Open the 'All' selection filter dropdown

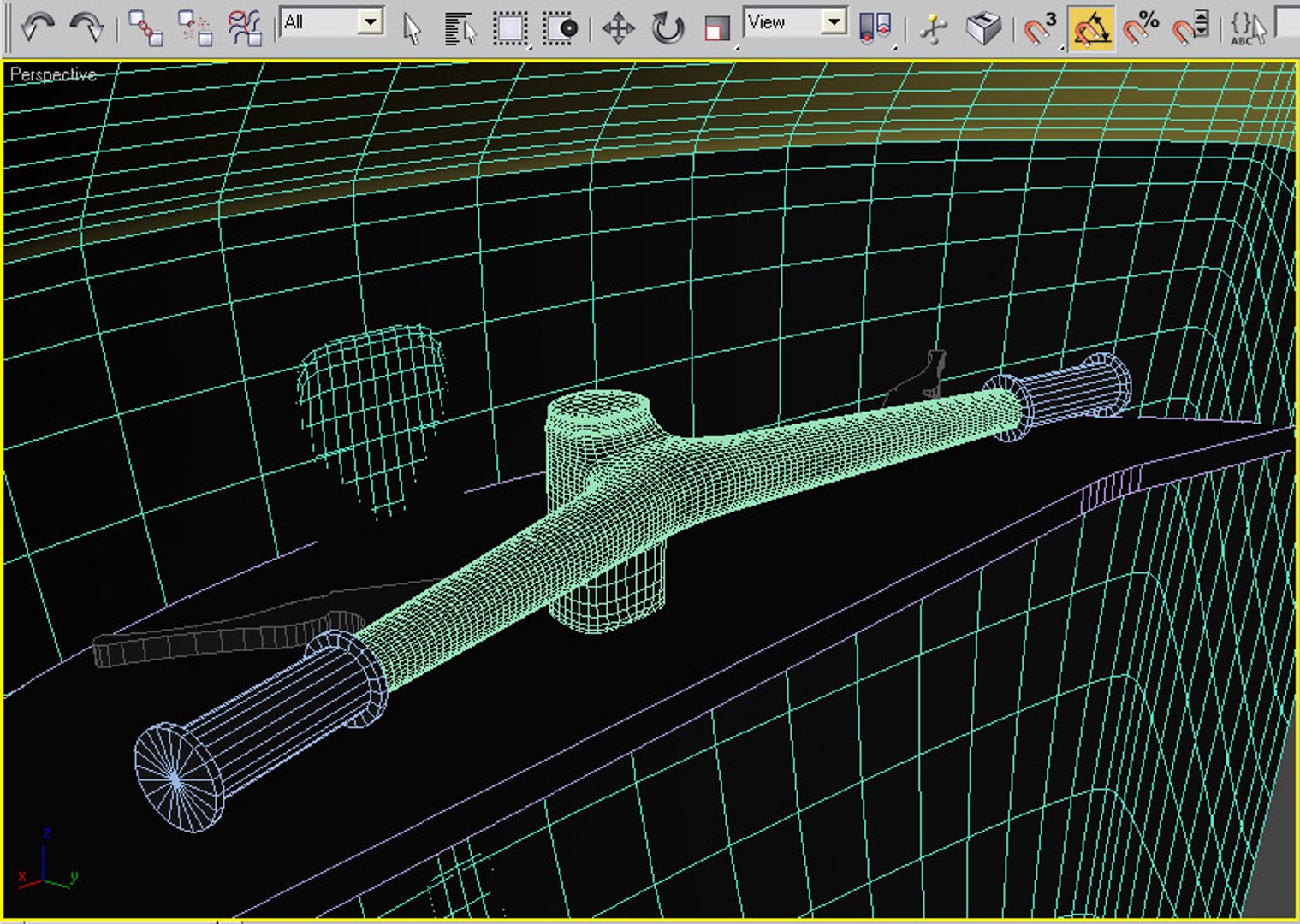click(x=332, y=22)
